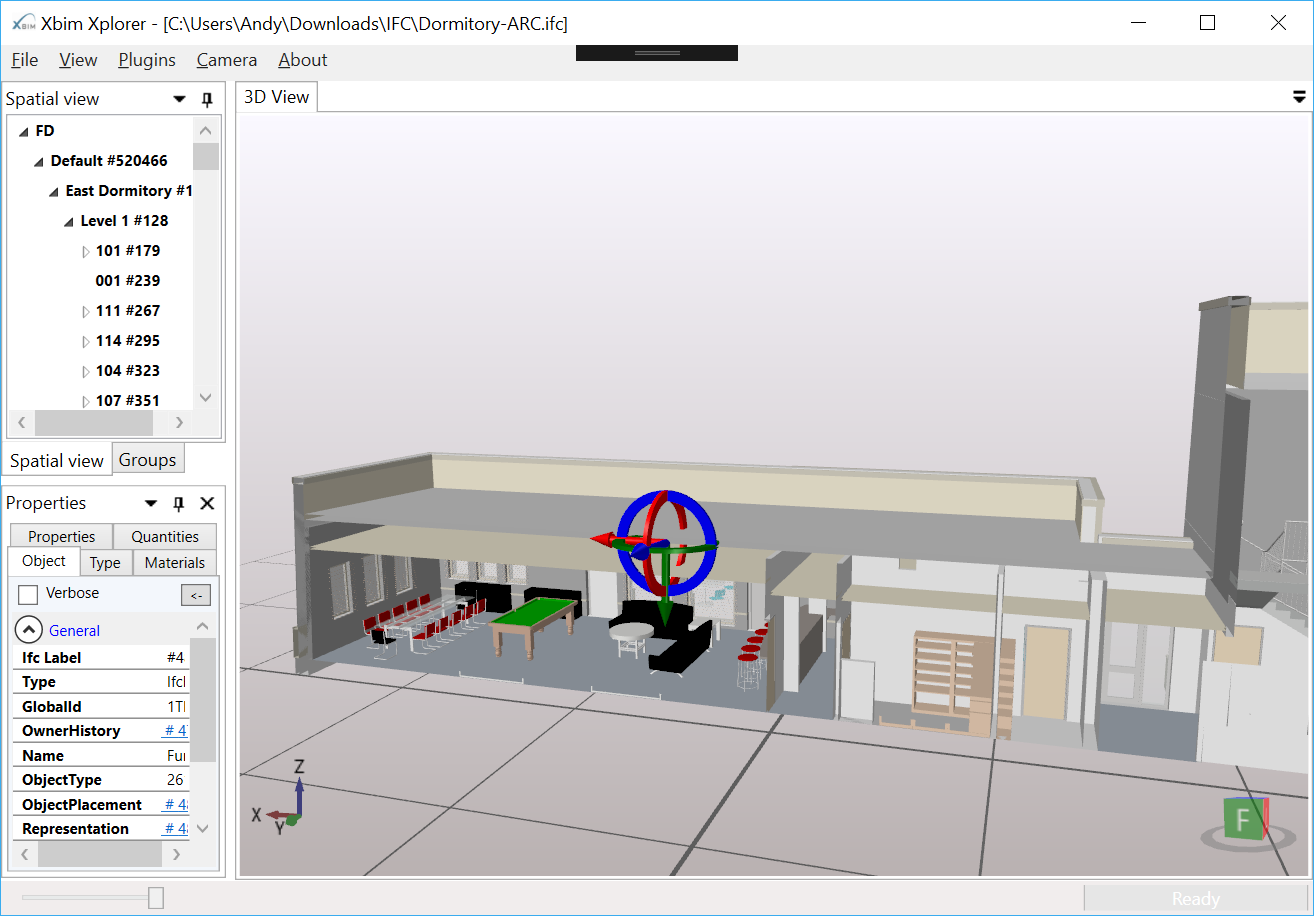Image resolution: width=1314 pixels, height=916 pixels.
Task: Open the Plugins menu
Action: [147, 60]
